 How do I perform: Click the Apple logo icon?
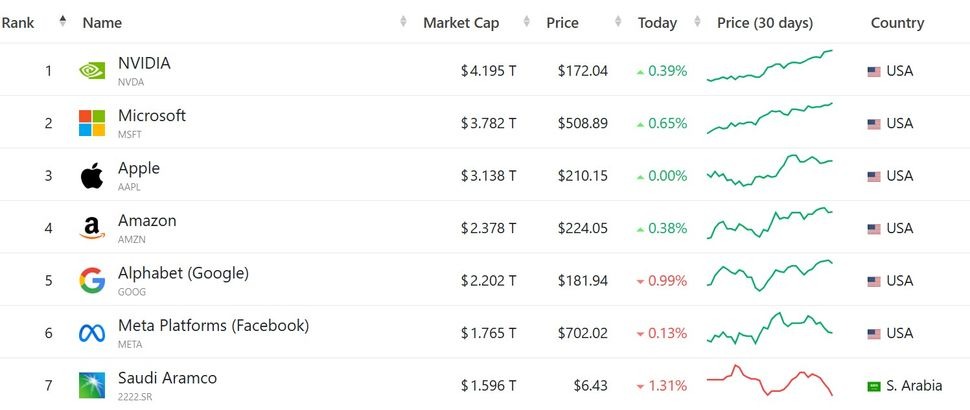pos(92,176)
